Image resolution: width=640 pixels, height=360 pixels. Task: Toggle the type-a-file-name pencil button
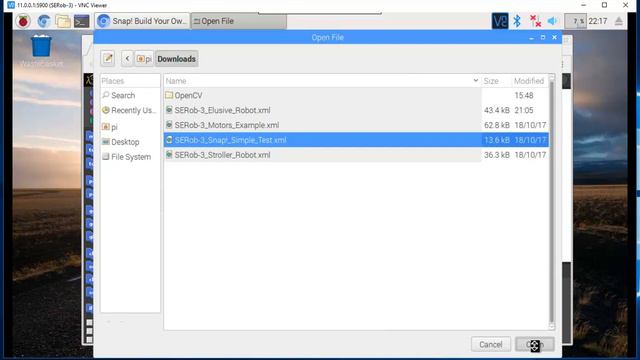108,59
